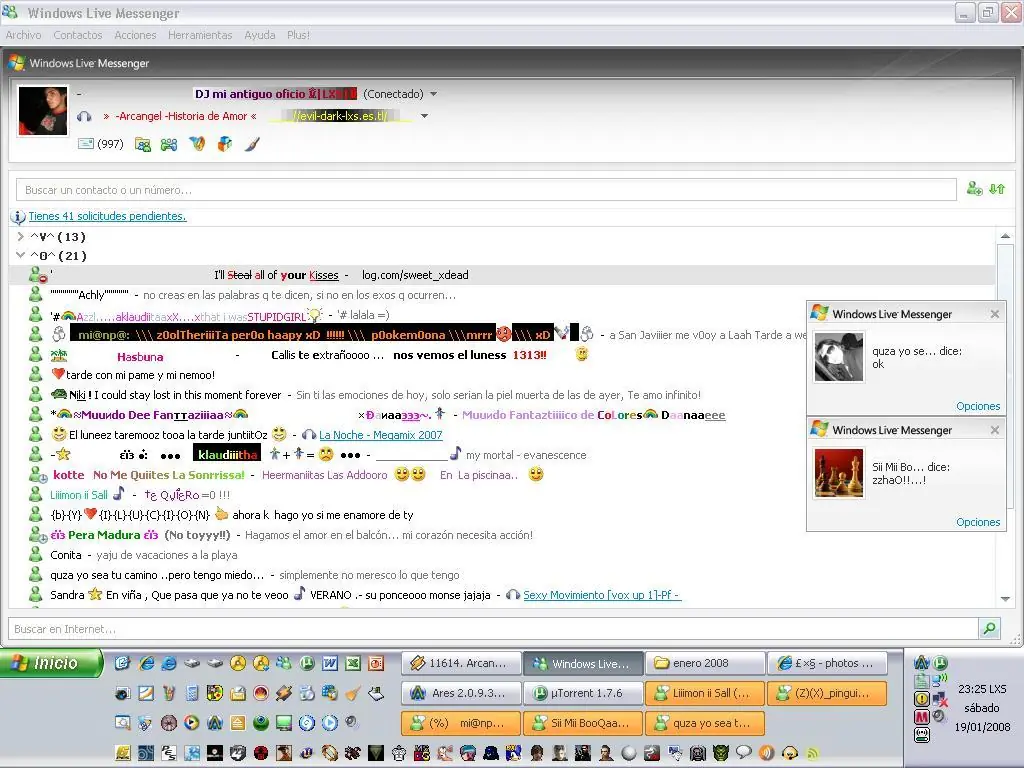The image size is (1024, 768).
Task: Launch Excel from the quick launch bar
Action: [x=353, y=664]
